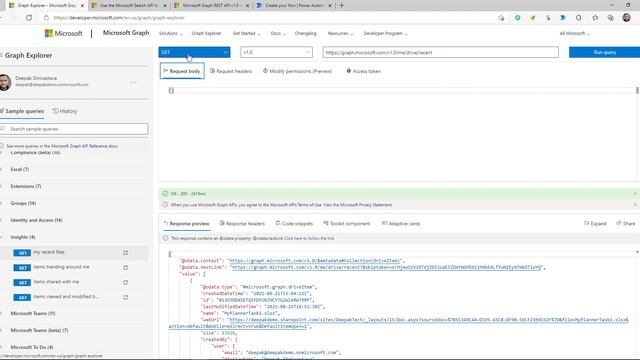Open the browser Collections icon
The image size is (640, 360).
coord(611,18)
